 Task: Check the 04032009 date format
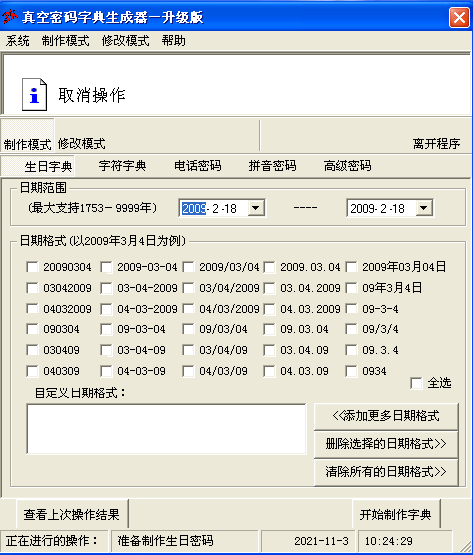[x=32, y=309]
